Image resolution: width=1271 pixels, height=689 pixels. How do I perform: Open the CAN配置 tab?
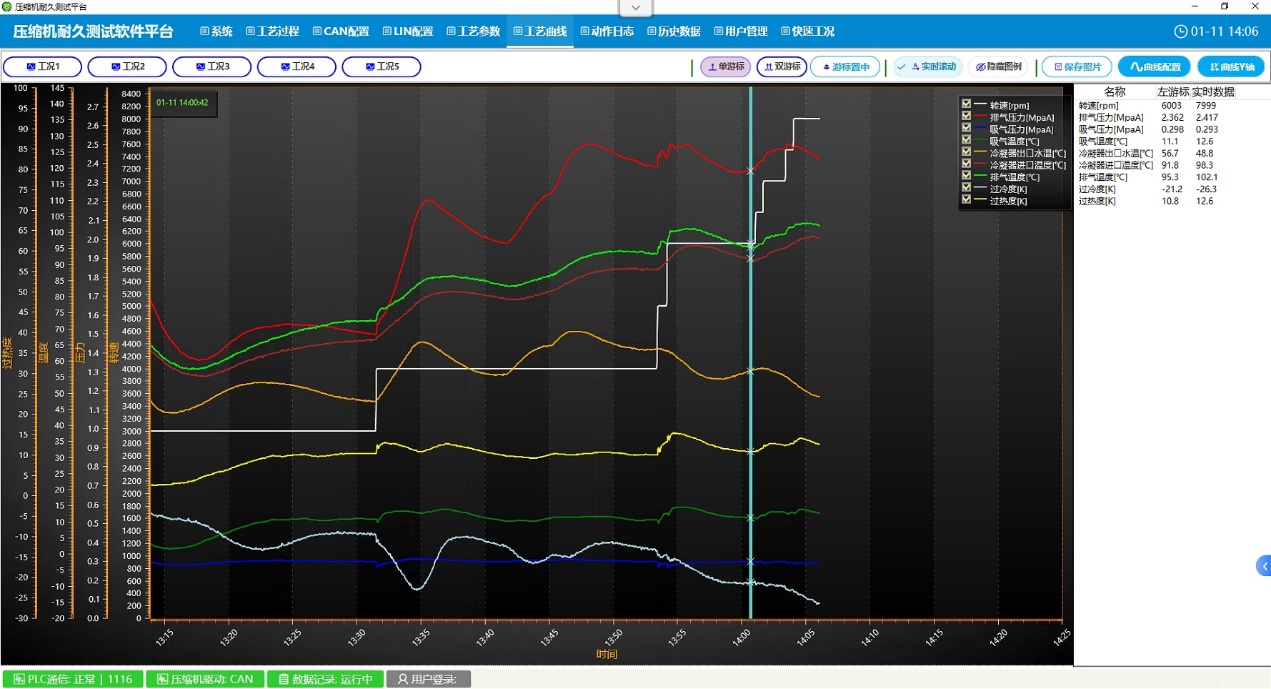click(340, 31)
